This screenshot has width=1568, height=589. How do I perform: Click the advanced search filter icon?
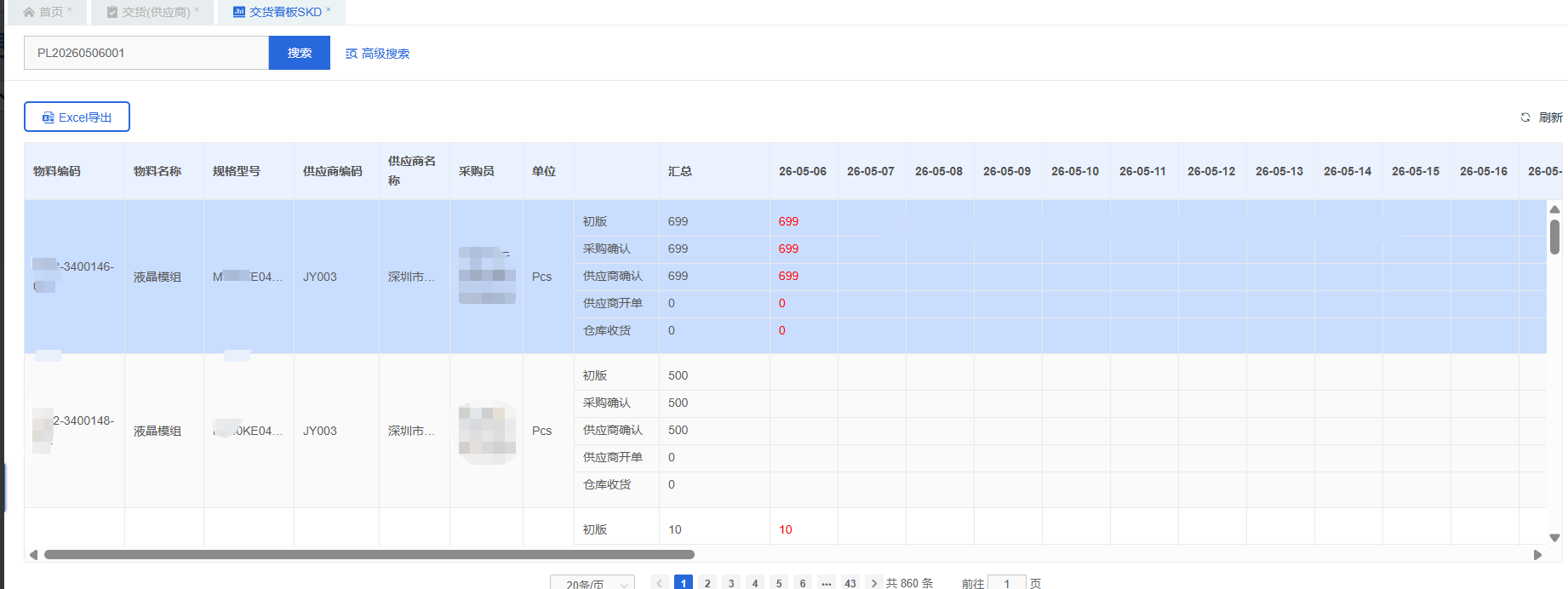[x=351, y=54]
